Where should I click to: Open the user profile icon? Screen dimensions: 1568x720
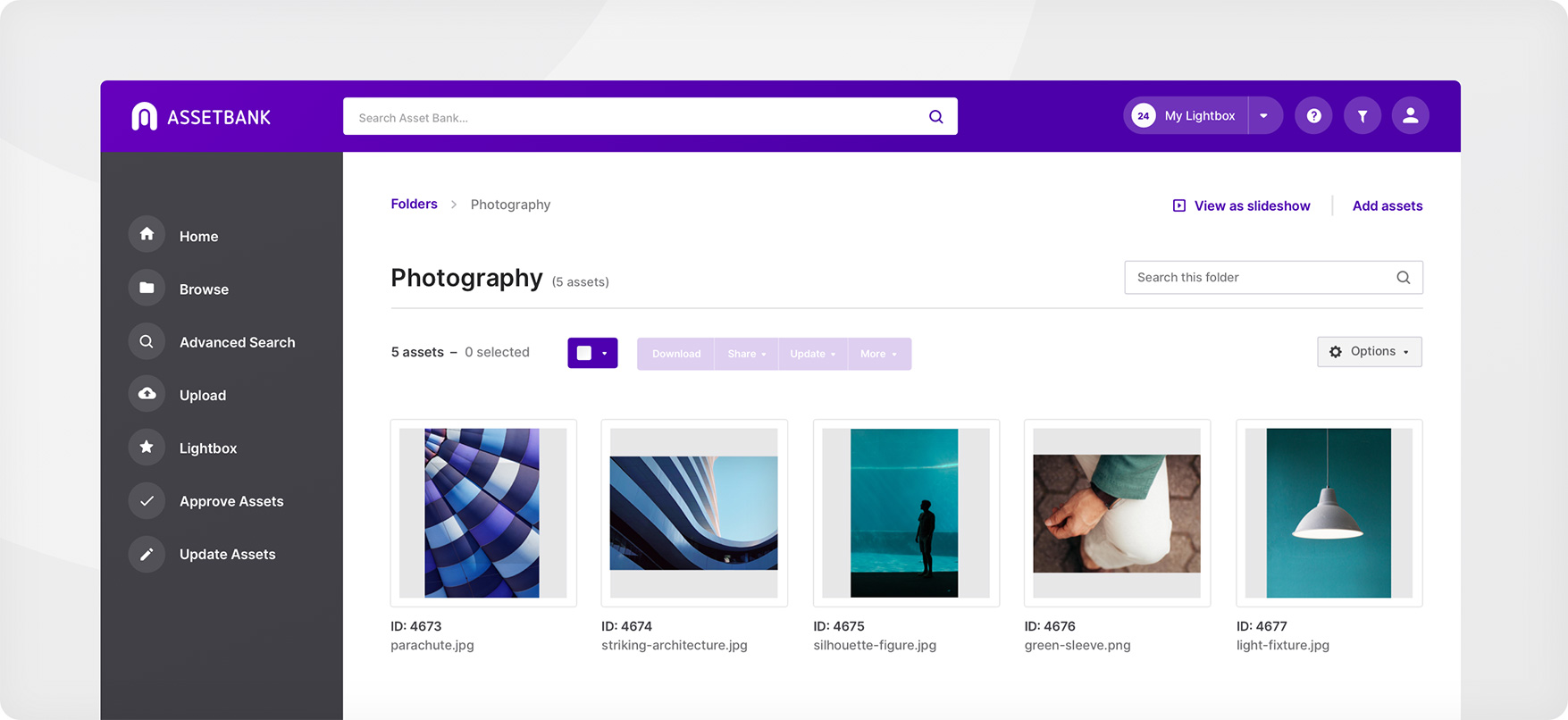[x=1410, y=115]
